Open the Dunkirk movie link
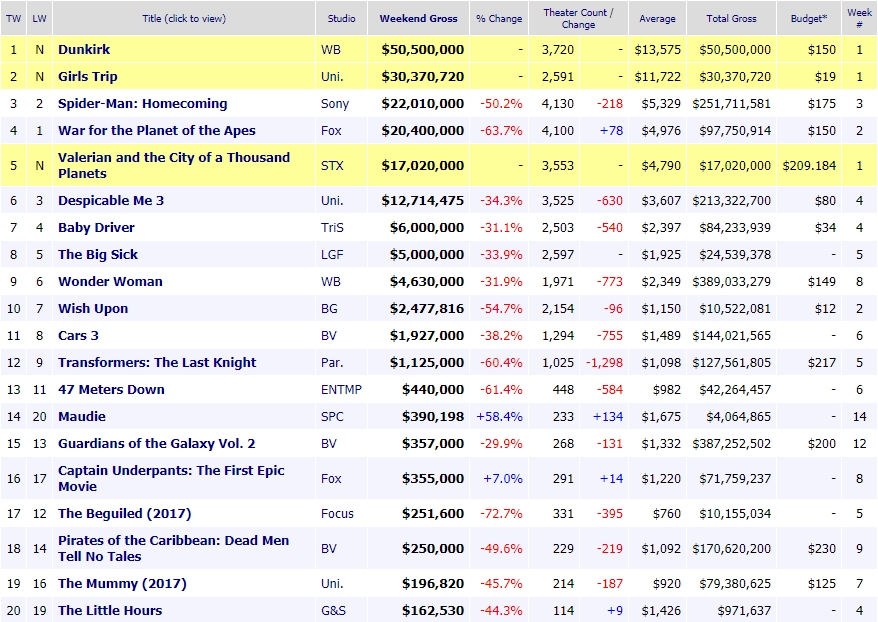This screenshot has height=622, width=878. (84, 49)
